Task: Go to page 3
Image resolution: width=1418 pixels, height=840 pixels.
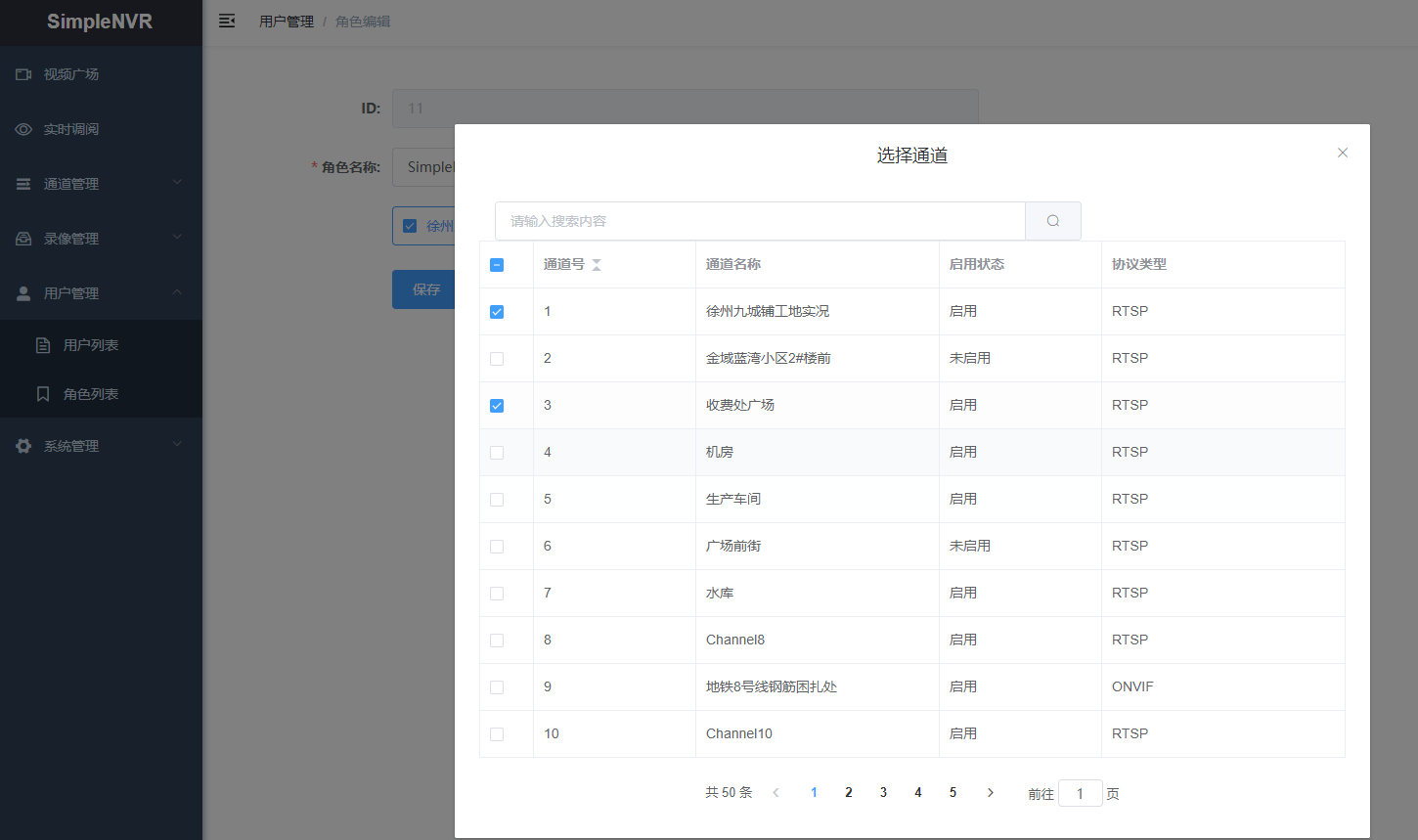Action: click(x=883, y=793)
